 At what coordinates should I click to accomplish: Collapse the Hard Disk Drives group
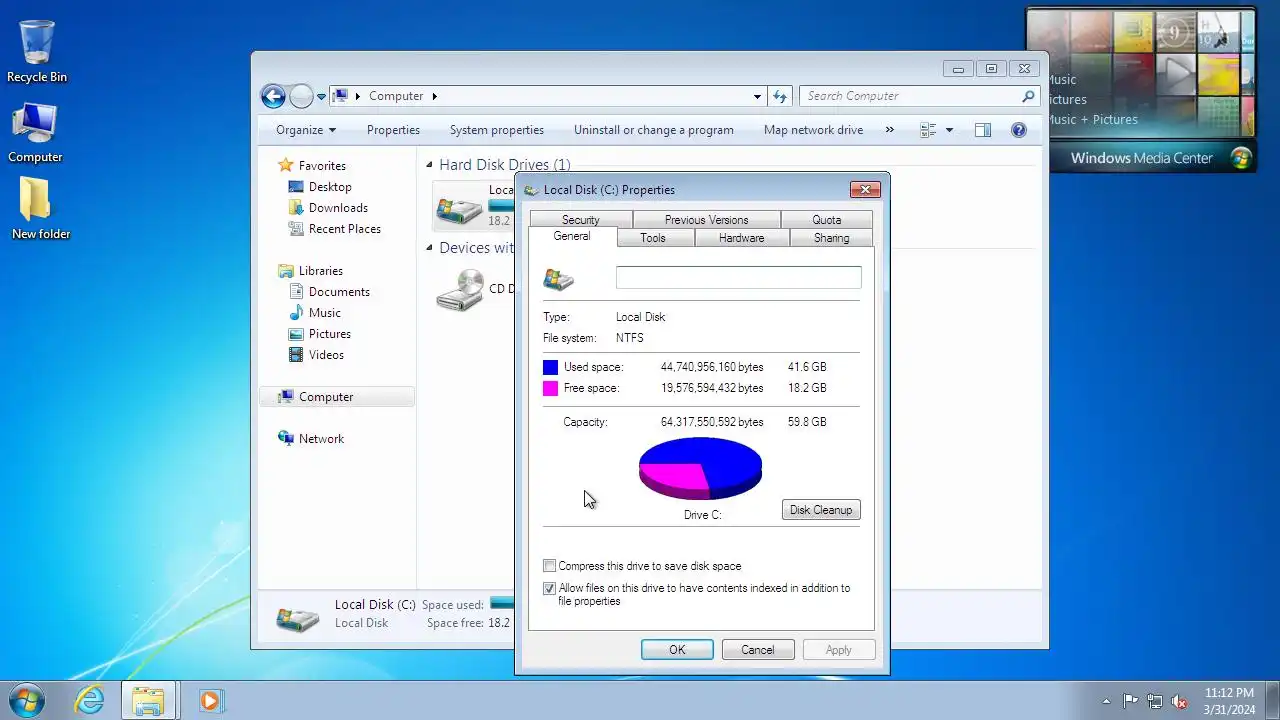(430, 166)
